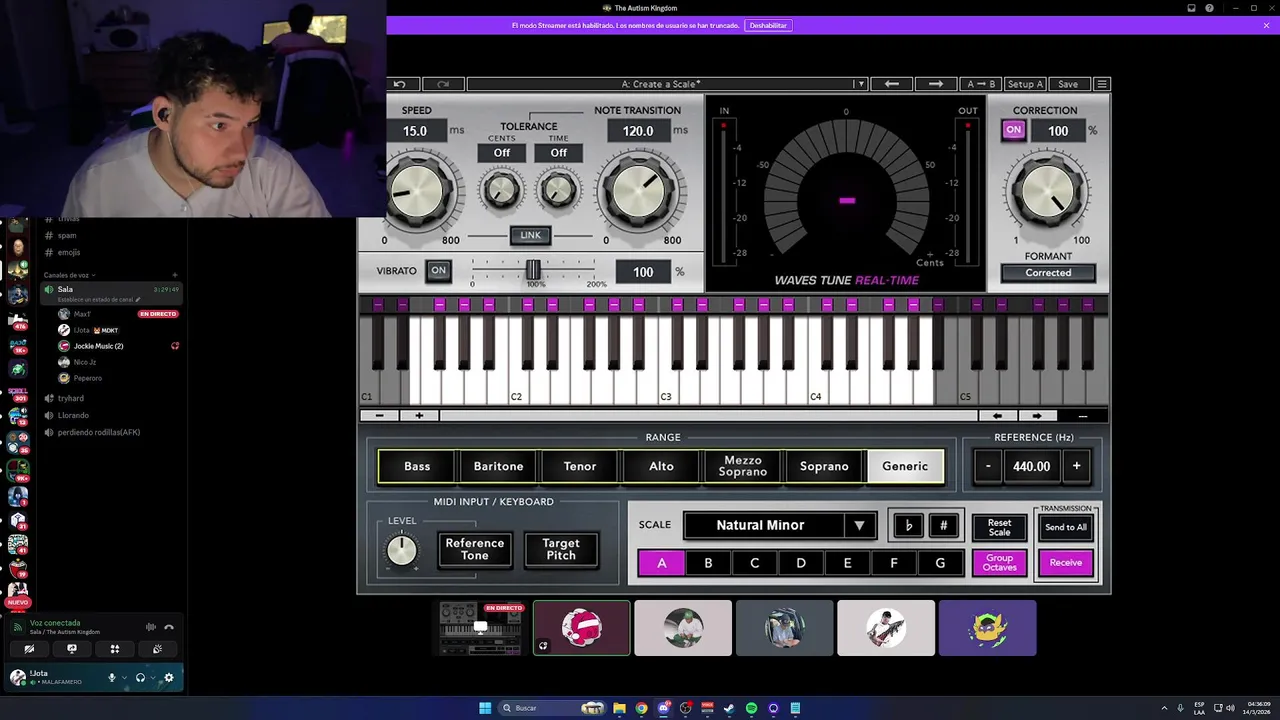Open the Natural Minor scale dropdown
Image resolution: width=1280 pixels, height=720 pixels.
pyautogui.click(x=780, y=525)
